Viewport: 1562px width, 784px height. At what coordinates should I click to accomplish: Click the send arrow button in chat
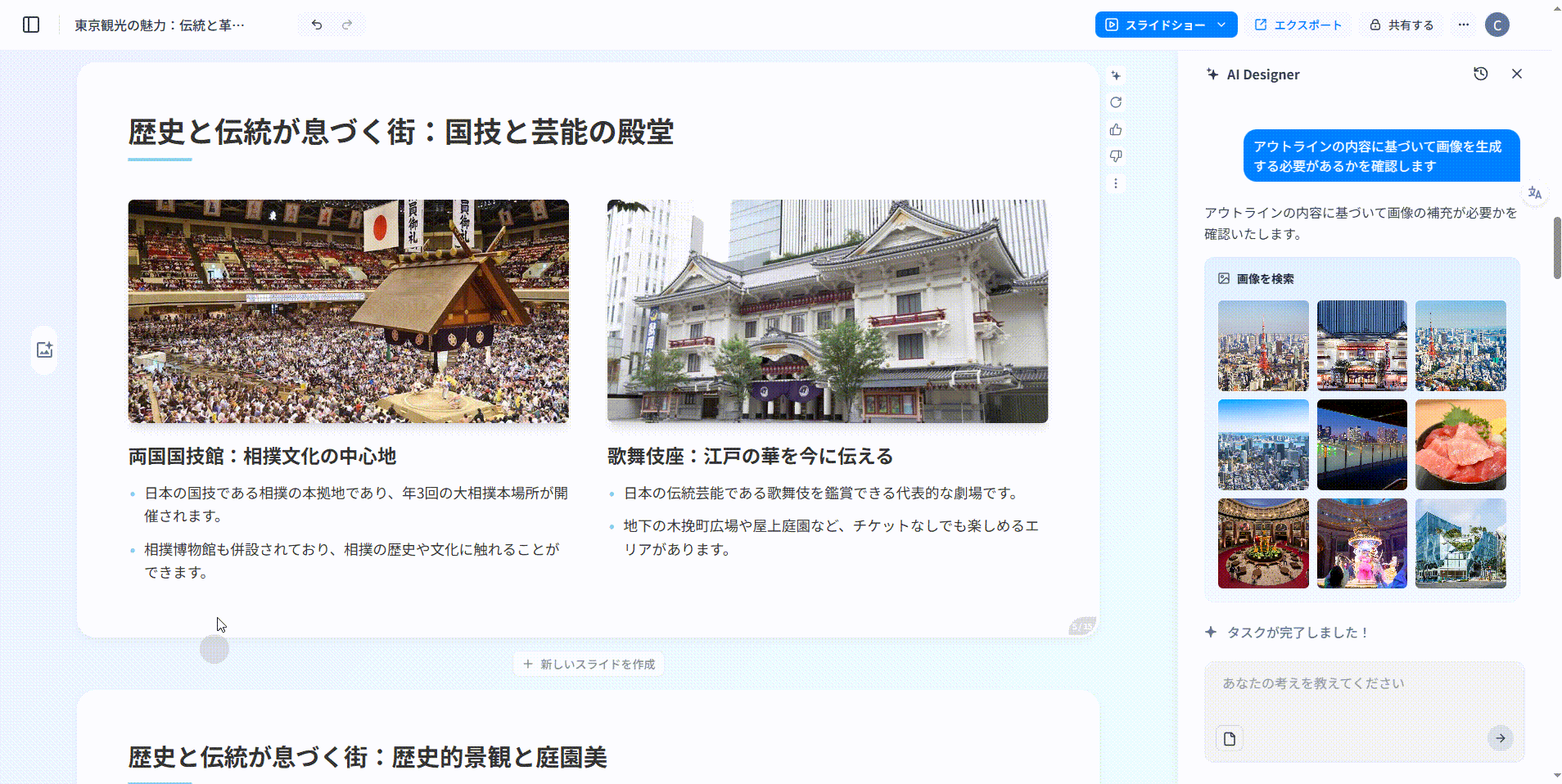coord(1500,738)
